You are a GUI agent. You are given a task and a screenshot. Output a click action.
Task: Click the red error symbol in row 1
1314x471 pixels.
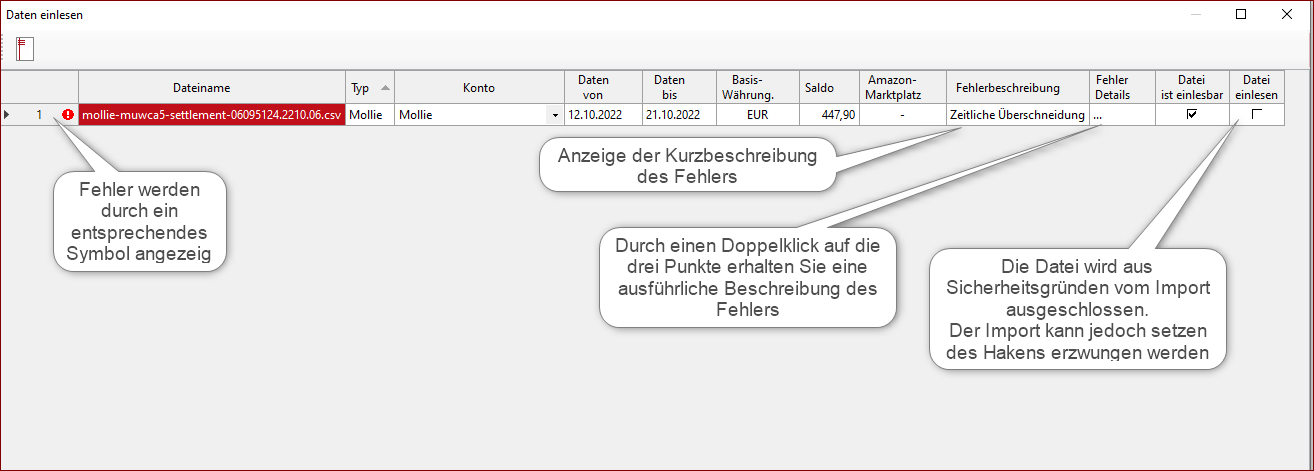[x=68, y=115]
